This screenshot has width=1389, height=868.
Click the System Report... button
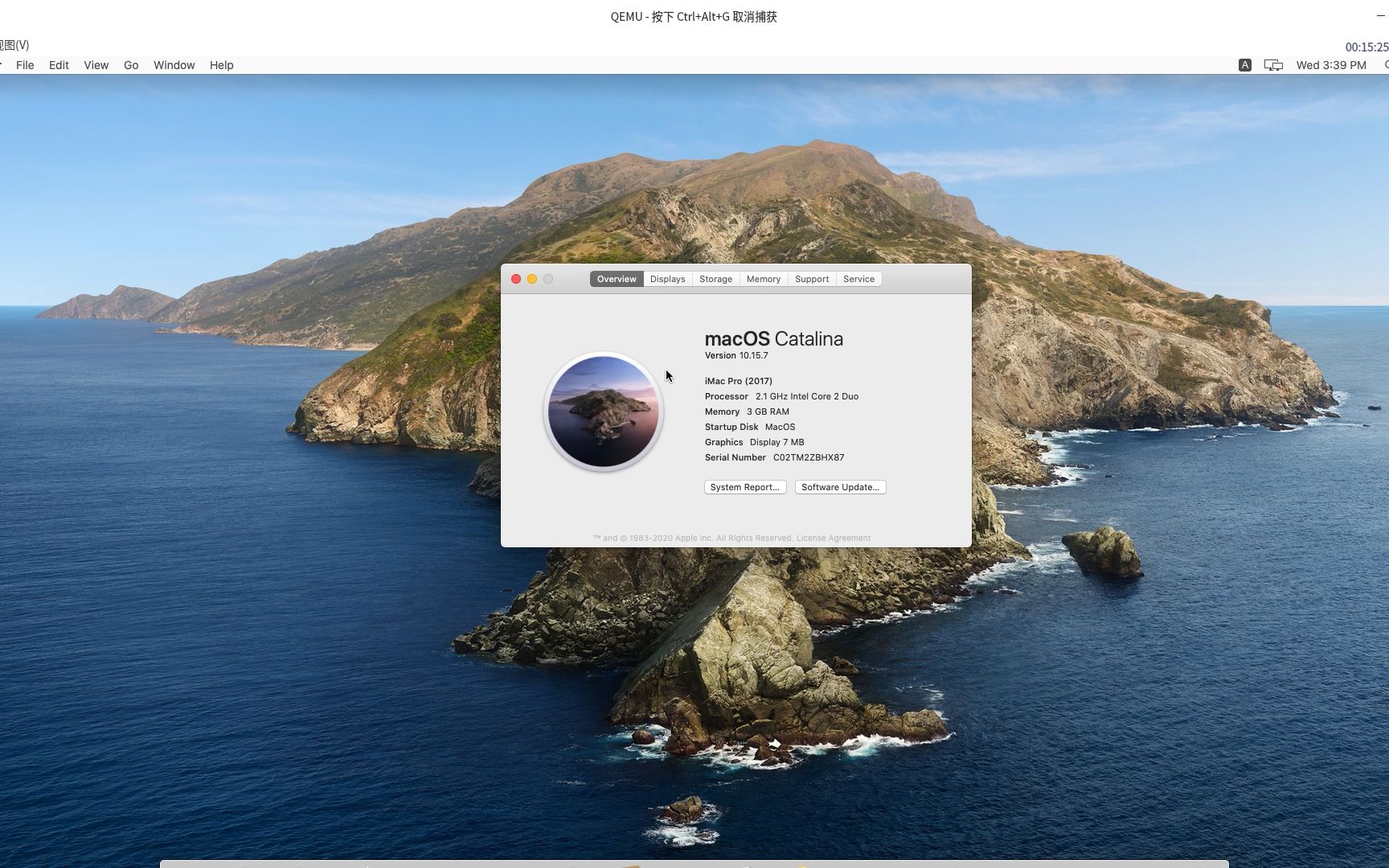tap(745, 487)
